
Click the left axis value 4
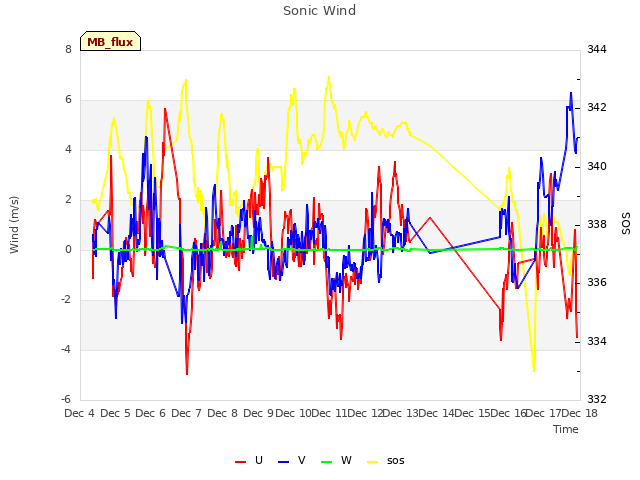[x=68, y=149]
